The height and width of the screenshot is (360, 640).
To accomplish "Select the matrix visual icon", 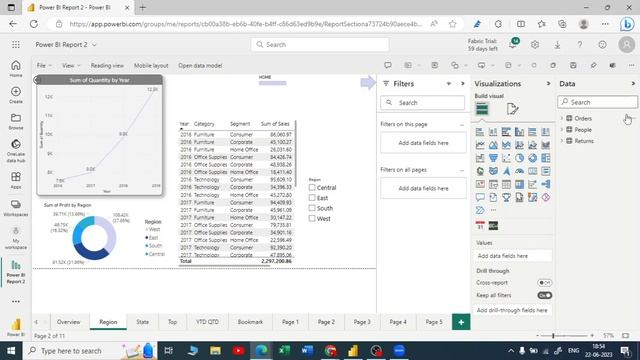I will (x=519, y=184).
